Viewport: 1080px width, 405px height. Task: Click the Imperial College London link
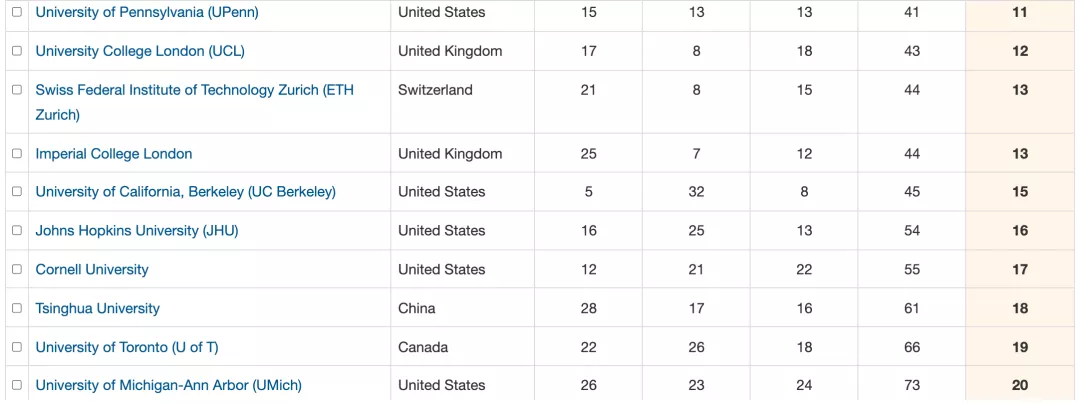pyautogui.click(x=114, y=154)
